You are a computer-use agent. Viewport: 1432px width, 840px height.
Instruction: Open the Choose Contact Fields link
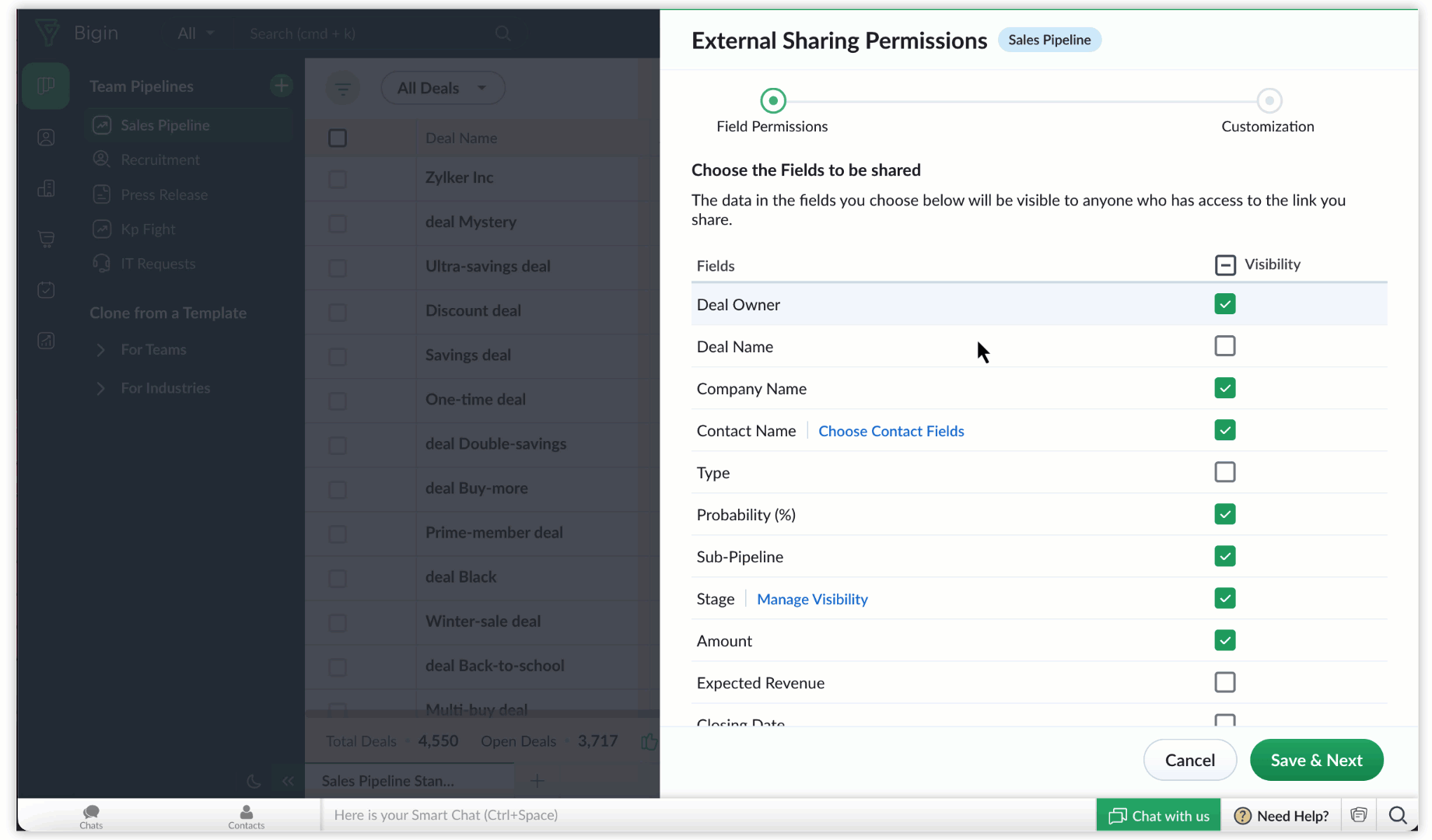[x=891, y=431]
